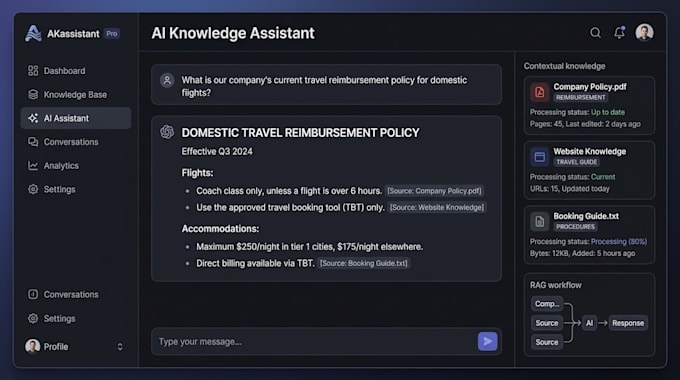Open Analytics from the sidebar
This screenshot has width=680, height=380.
click(x=75, y=166)
